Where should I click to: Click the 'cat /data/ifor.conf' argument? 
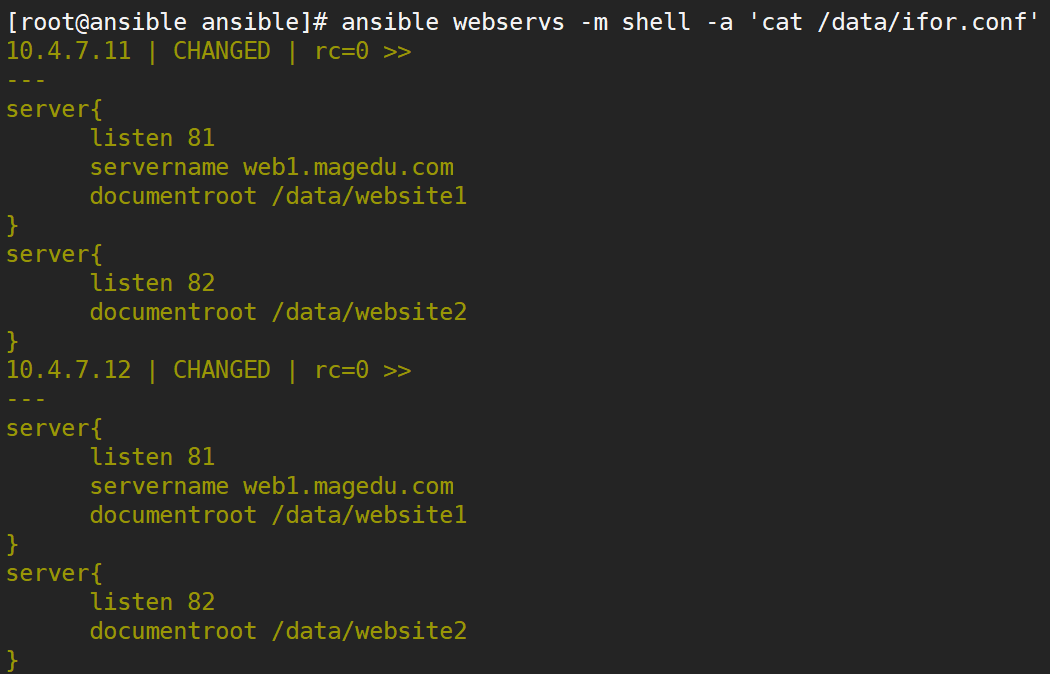894,22
